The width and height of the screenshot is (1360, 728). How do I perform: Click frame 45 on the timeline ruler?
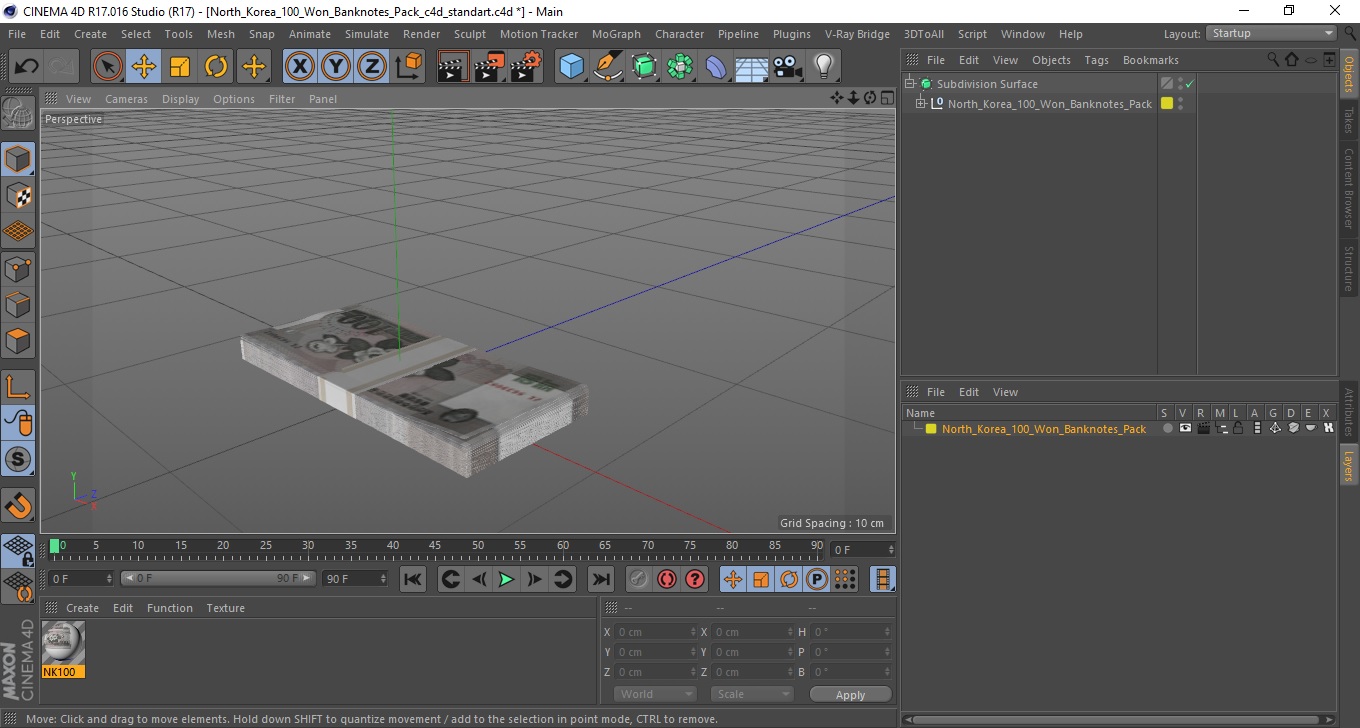click(x=436, y=547)
